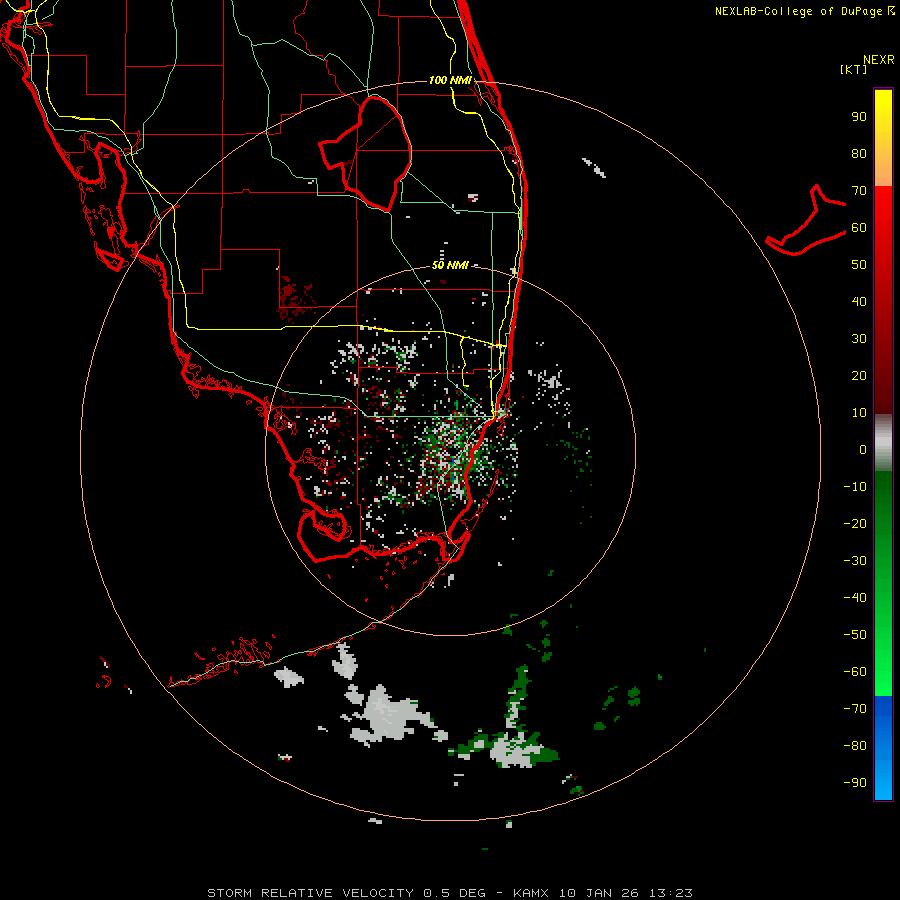Click the NEXLAB-College of DuPage label
This screenshot has height=900, width=900.
(798, 11)
